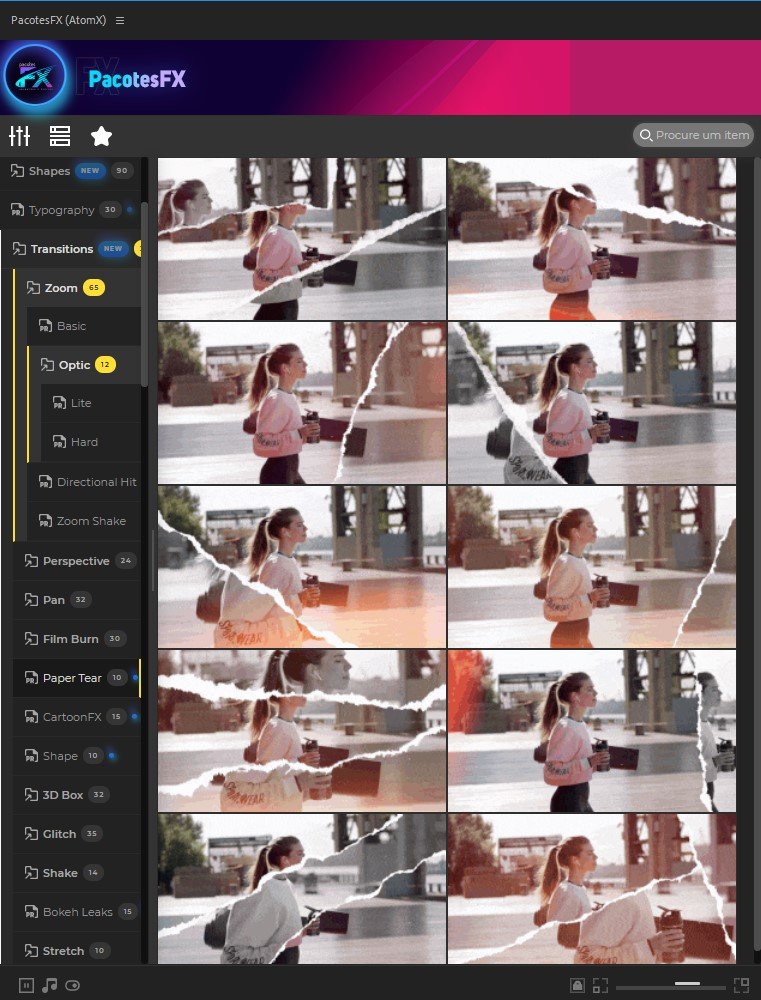Toggle the eye preview switch in footer
This screenshot has height=1000, width=761.
click(73, 985)
